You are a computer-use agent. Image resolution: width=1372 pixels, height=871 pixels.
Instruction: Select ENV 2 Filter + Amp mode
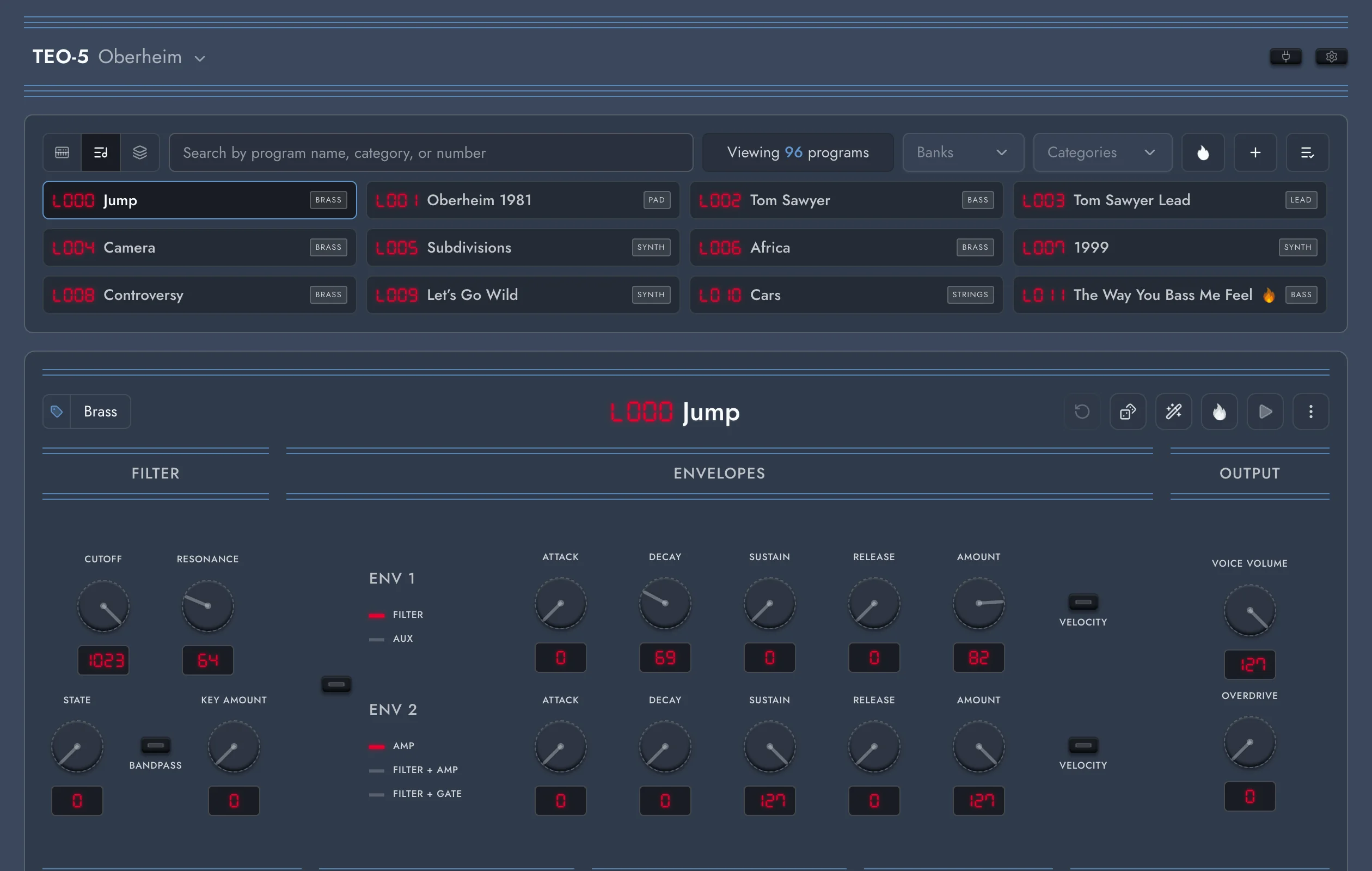pos(413,770)
